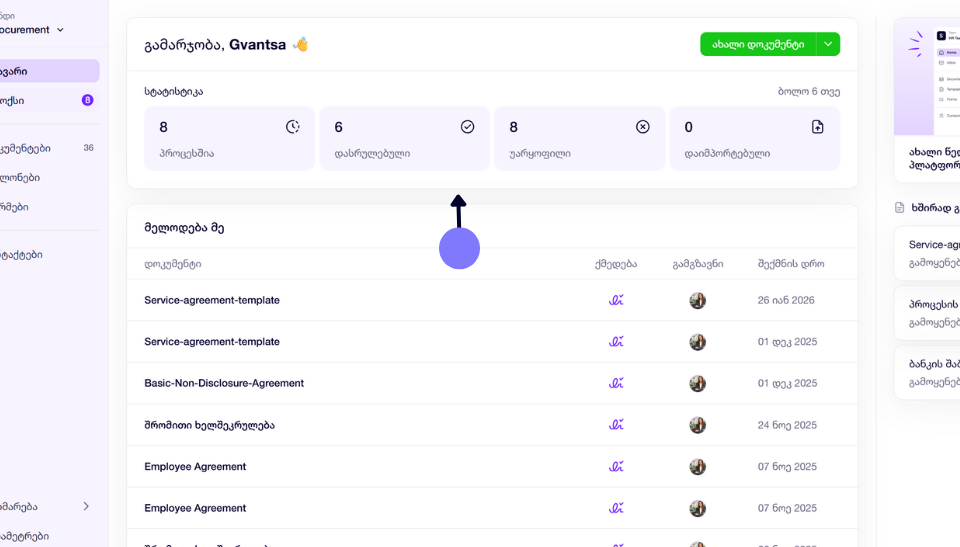Viewport: 960px width, 547px height.
Task: Click the green new document button
Action: pos(758,44)
